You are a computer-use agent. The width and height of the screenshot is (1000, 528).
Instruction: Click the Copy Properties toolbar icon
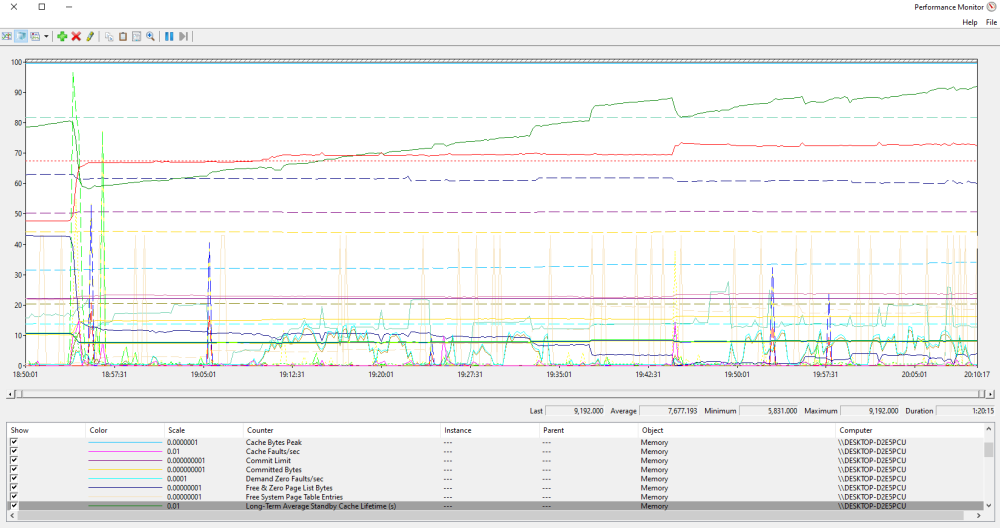coord(109,36)
